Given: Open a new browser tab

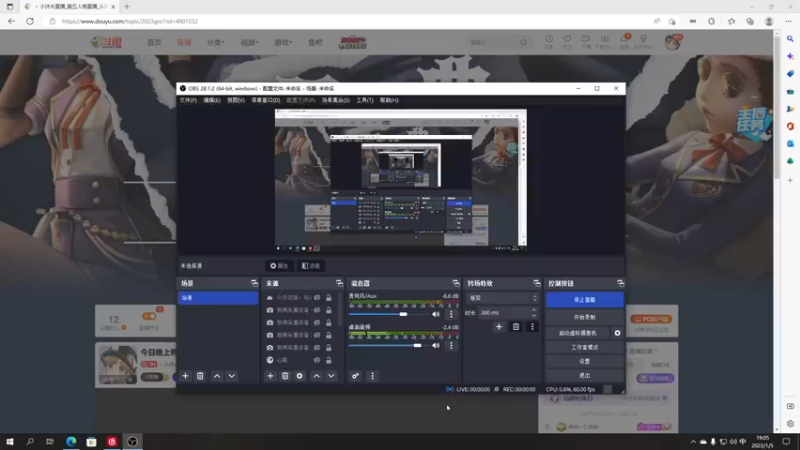Looking at the screenshot, I should tap(127, 7).
